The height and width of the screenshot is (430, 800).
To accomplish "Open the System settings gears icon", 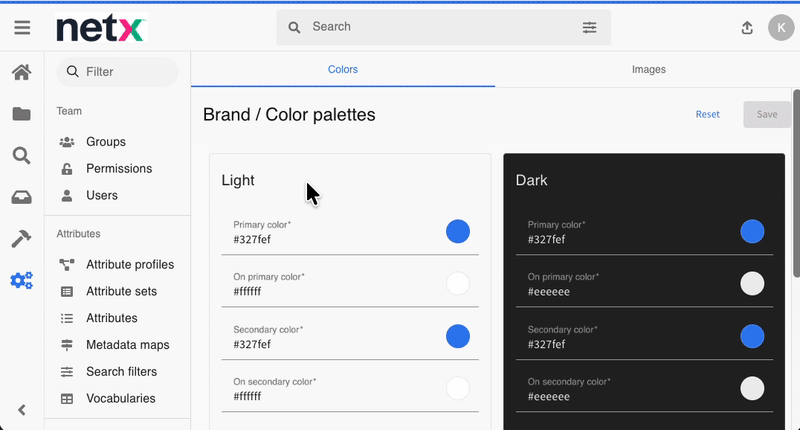I will click(x=21, y=281).
